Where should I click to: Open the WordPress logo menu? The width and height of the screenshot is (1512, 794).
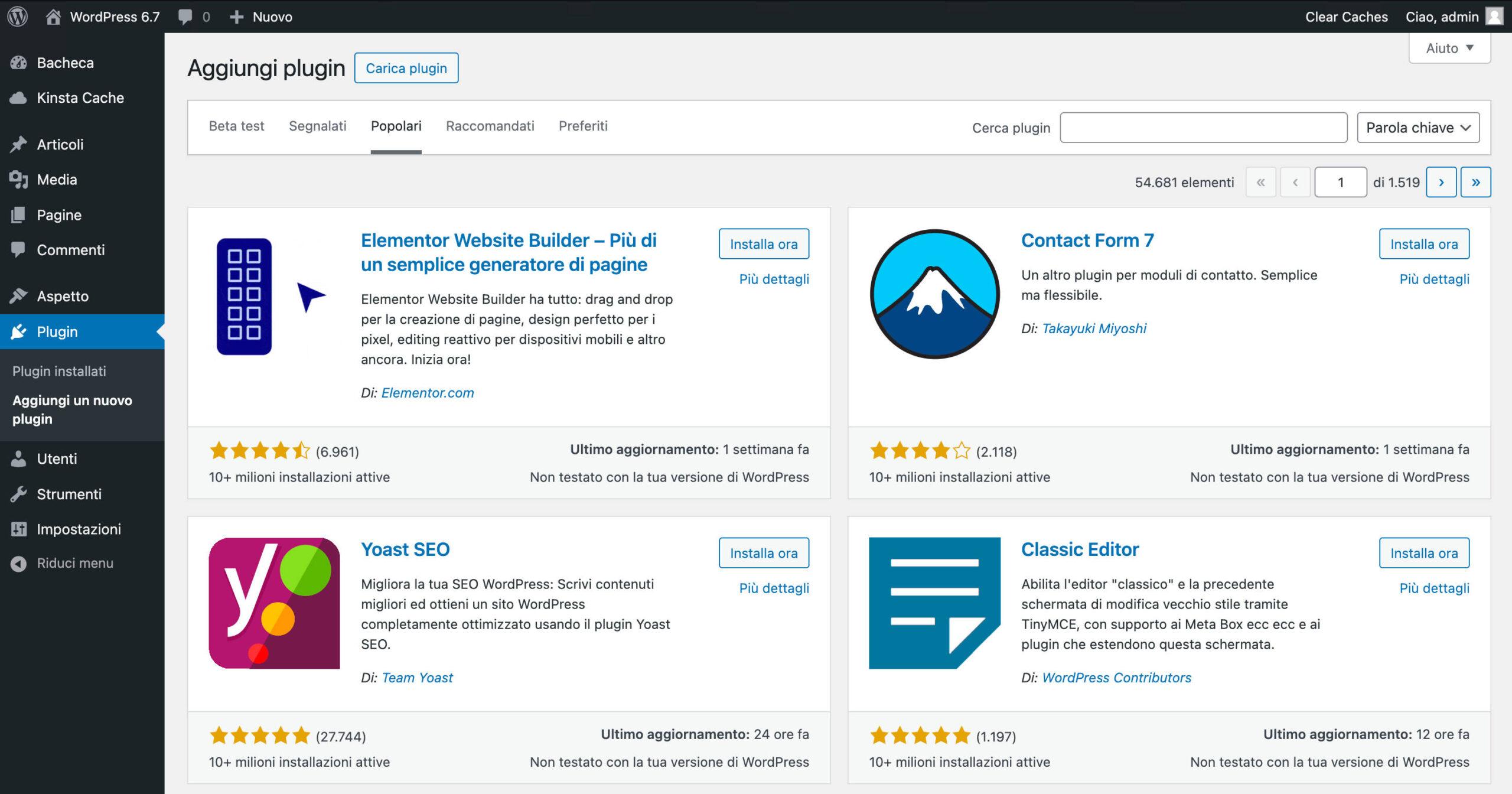(18, 17)
